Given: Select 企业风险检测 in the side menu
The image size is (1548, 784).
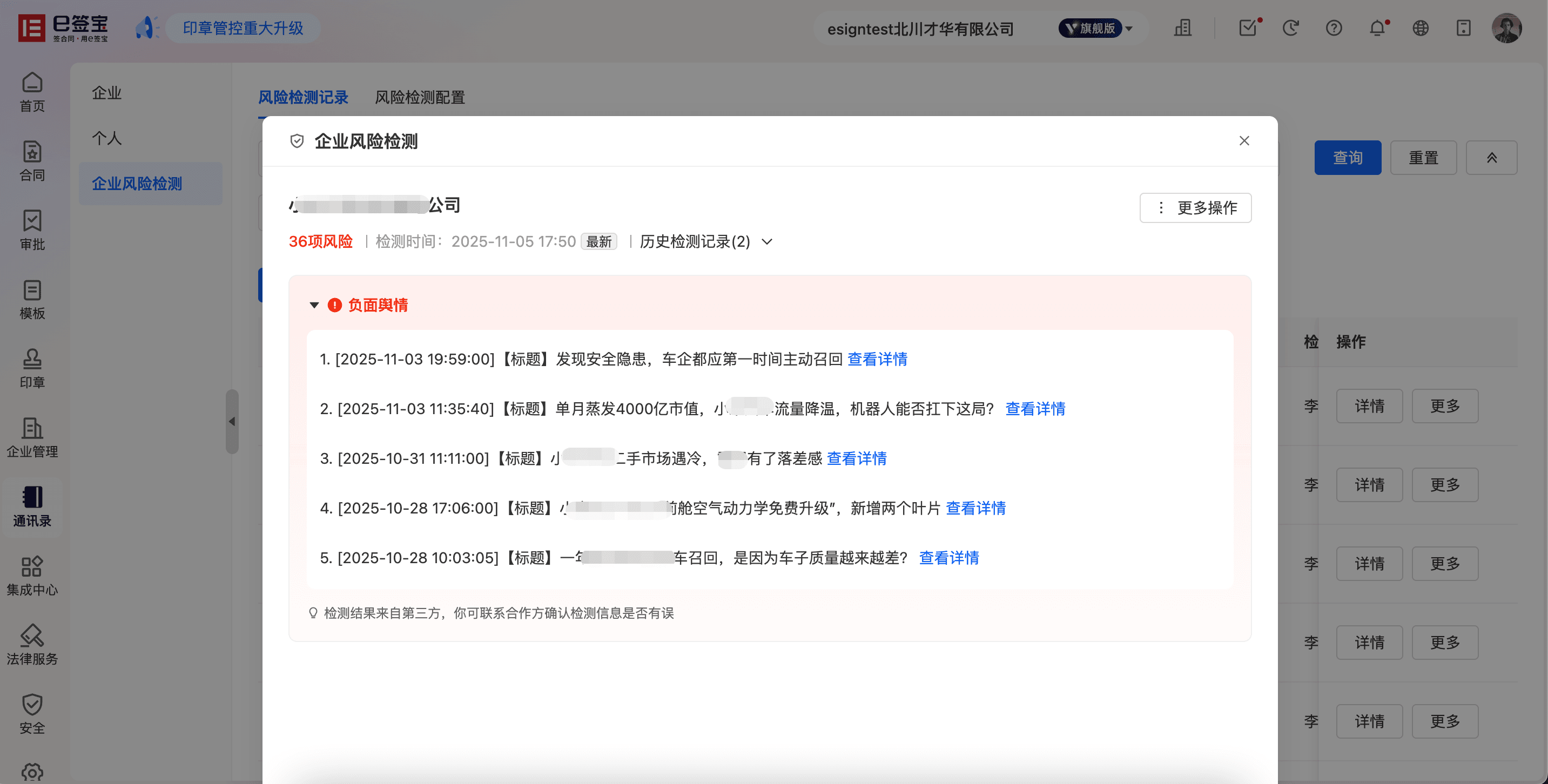Looking at the screenshot, I should 150,183.
